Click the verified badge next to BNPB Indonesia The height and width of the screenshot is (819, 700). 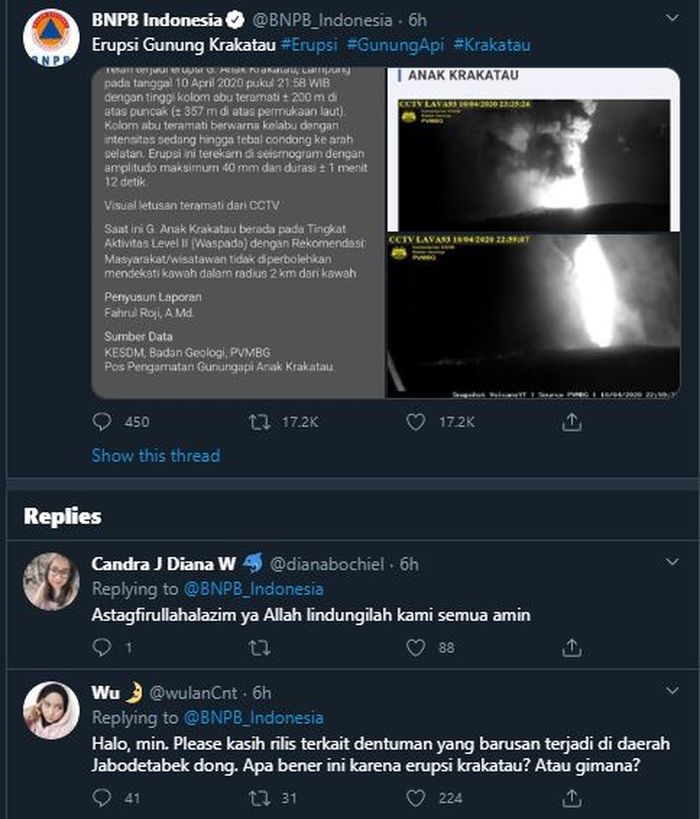pyautogui.click(x=235, y=17)
